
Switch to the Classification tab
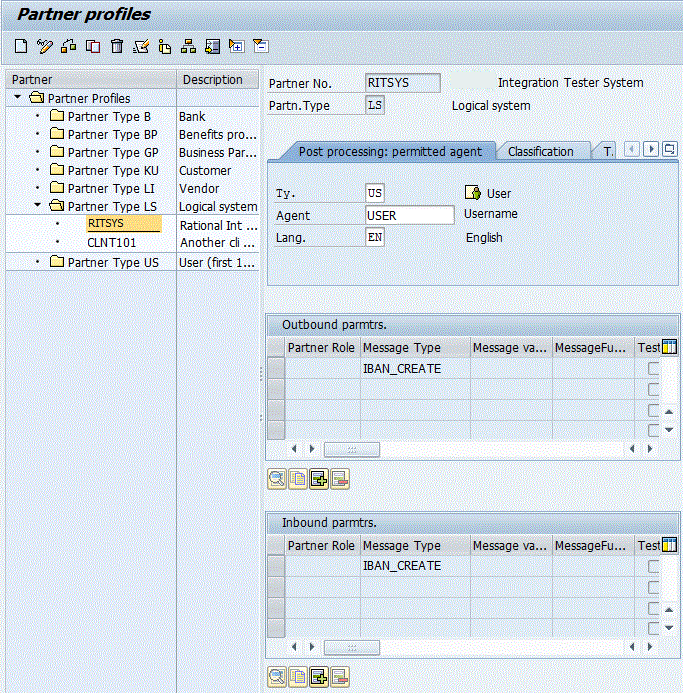540,151
